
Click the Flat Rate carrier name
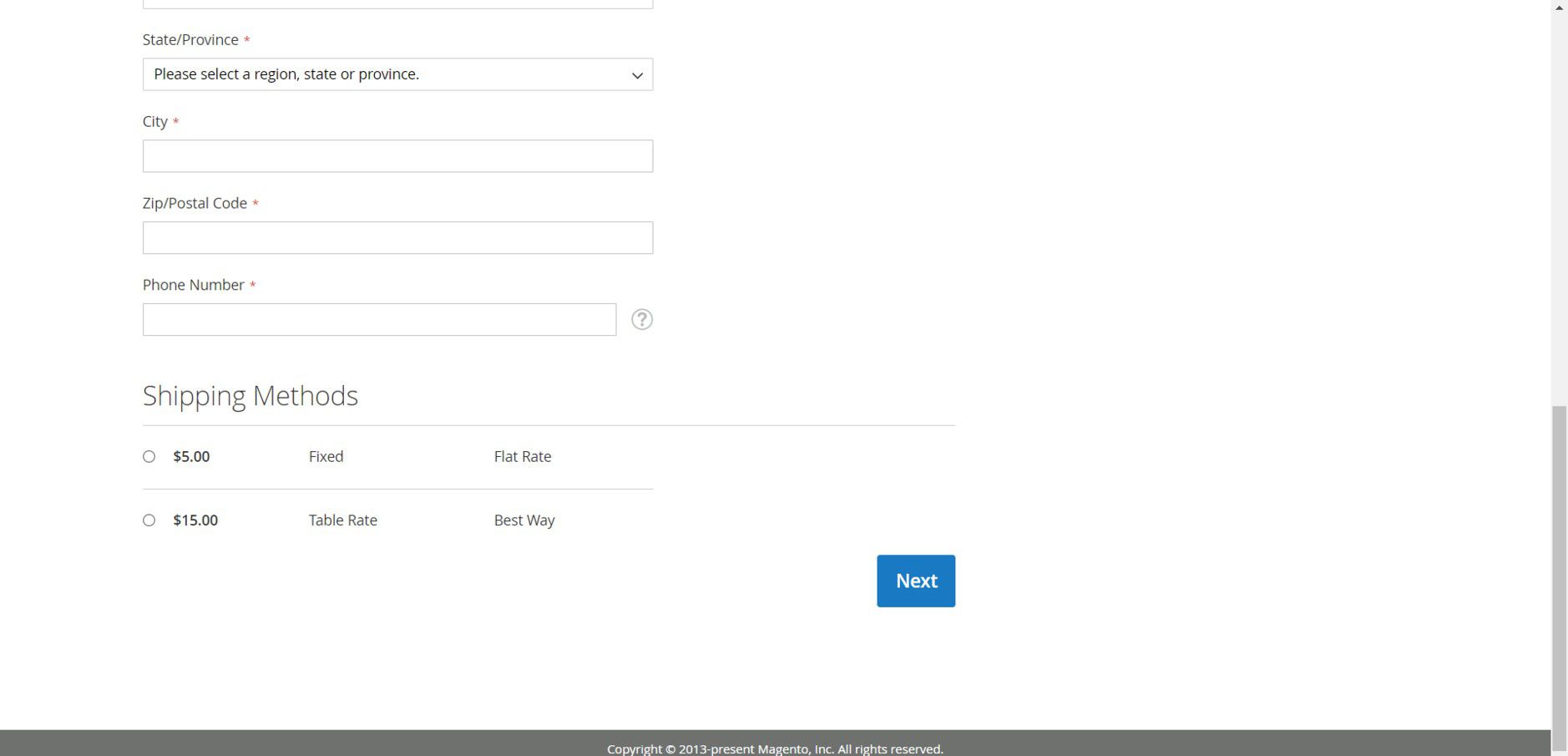522,456
